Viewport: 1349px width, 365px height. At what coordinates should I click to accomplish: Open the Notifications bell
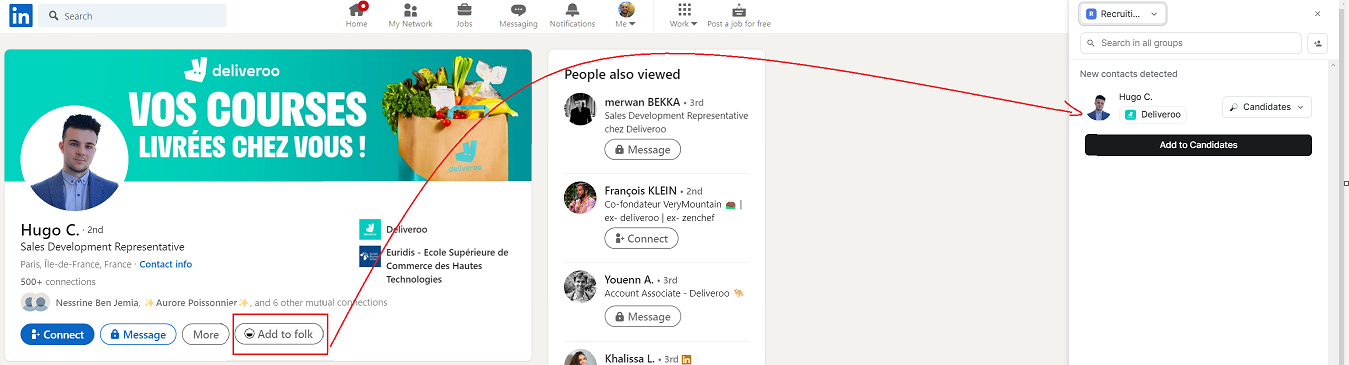click(x=572, y=15)
